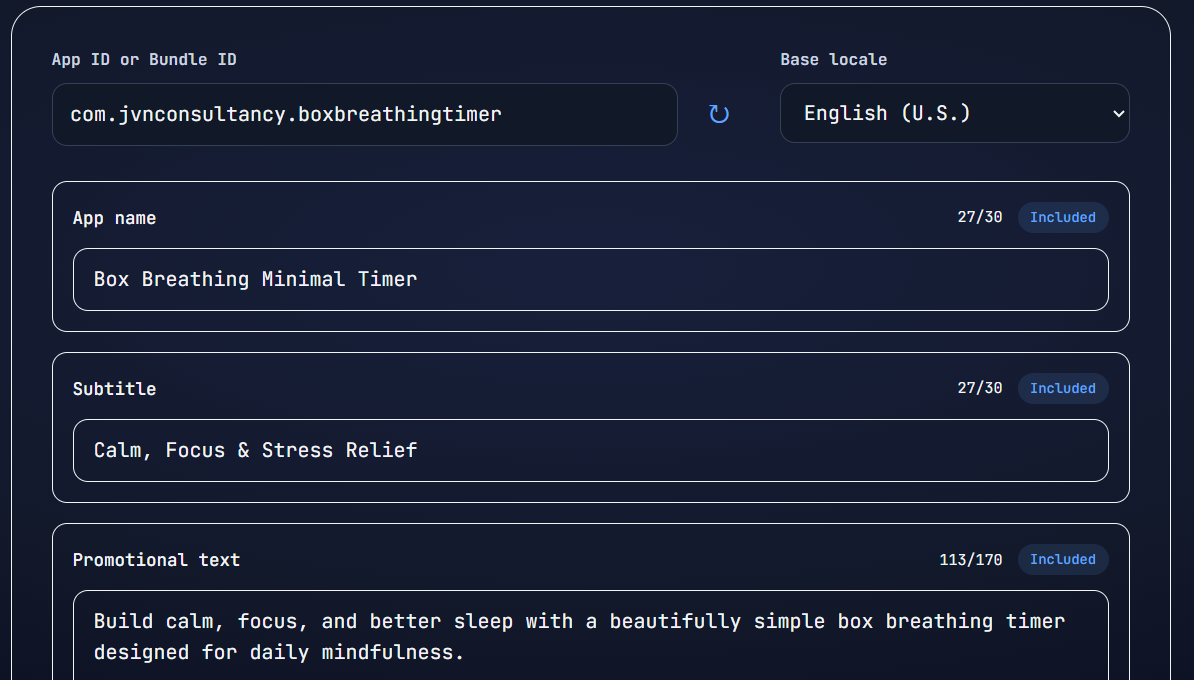Image resolution: width=1194 pixels, height=680 pixels.
Task: Click the Promotional text textarea
Action: click(x=590, y=636)
